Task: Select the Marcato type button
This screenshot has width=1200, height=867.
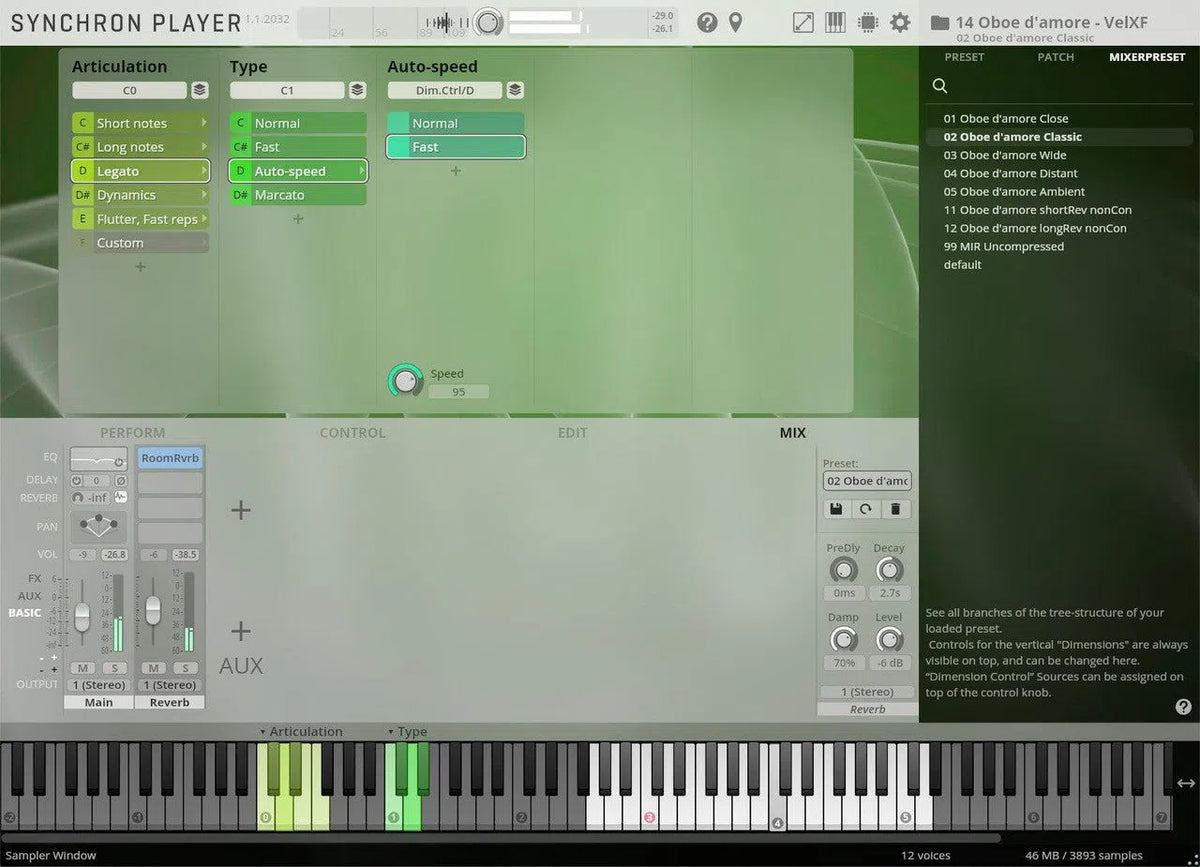Action: click(298, 195)
